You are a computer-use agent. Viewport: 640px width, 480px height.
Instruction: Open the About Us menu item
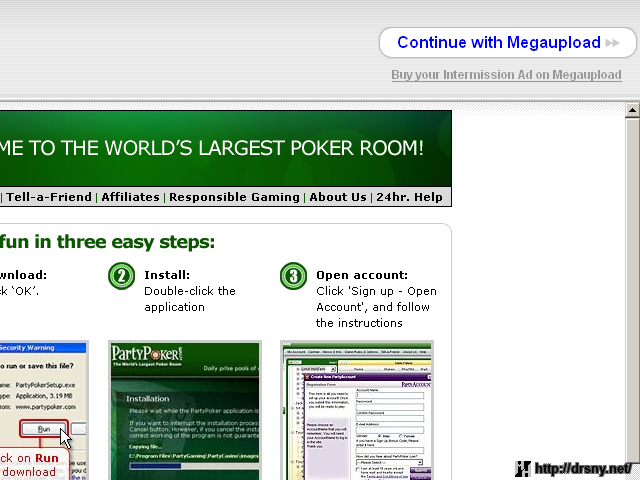(338, 197)
